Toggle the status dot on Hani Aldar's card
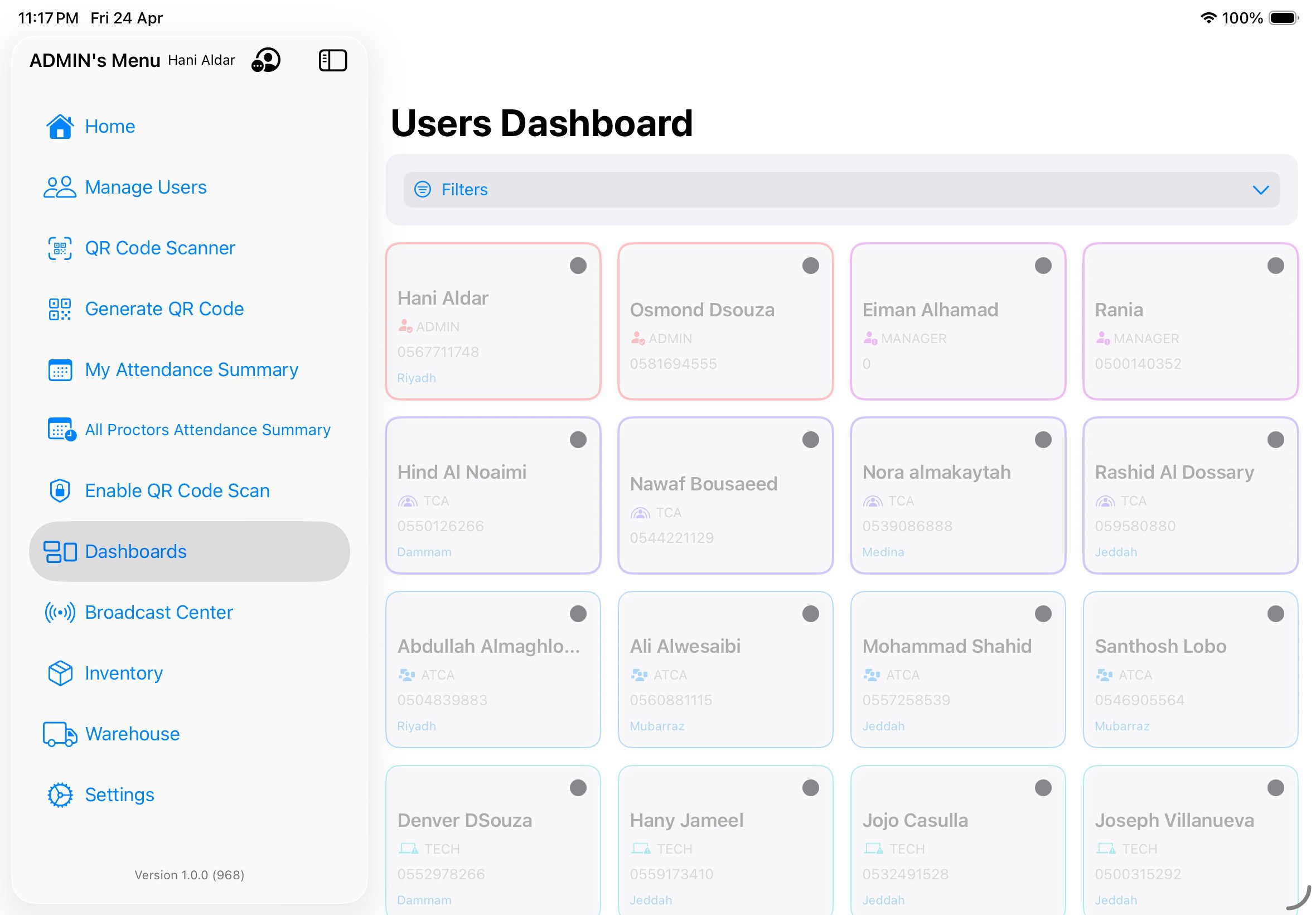 pos(579,265)
